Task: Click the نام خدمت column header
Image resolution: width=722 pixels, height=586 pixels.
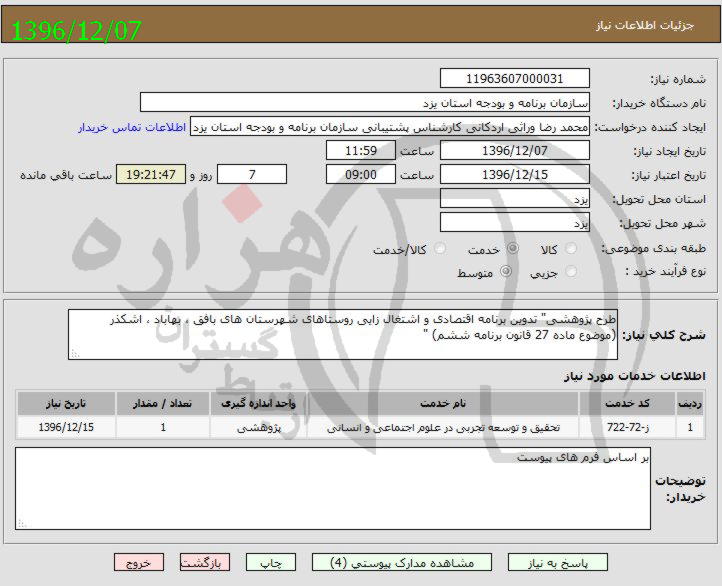Action: click(443, 404)
